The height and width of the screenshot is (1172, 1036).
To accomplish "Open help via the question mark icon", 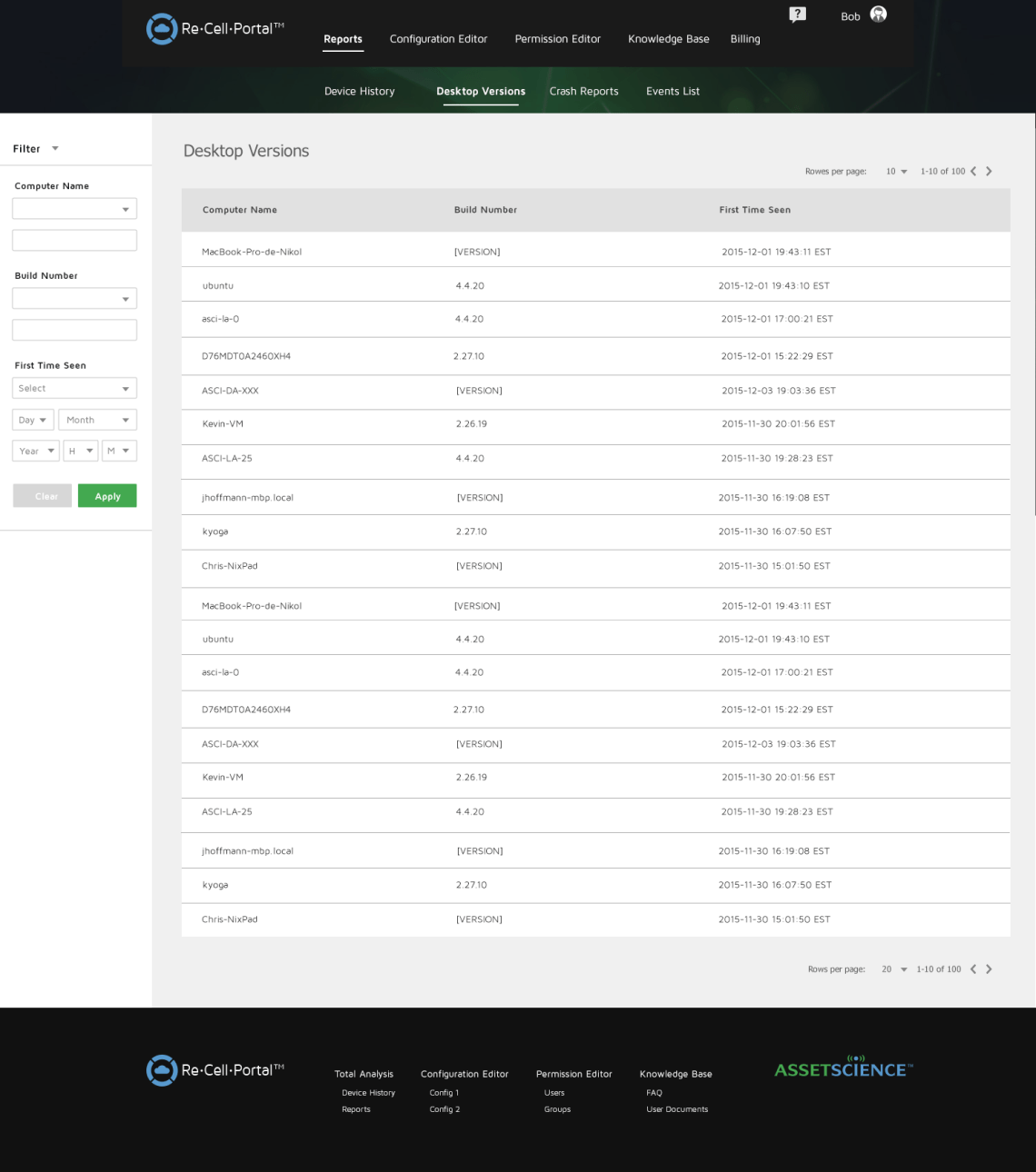I will 797,15.
